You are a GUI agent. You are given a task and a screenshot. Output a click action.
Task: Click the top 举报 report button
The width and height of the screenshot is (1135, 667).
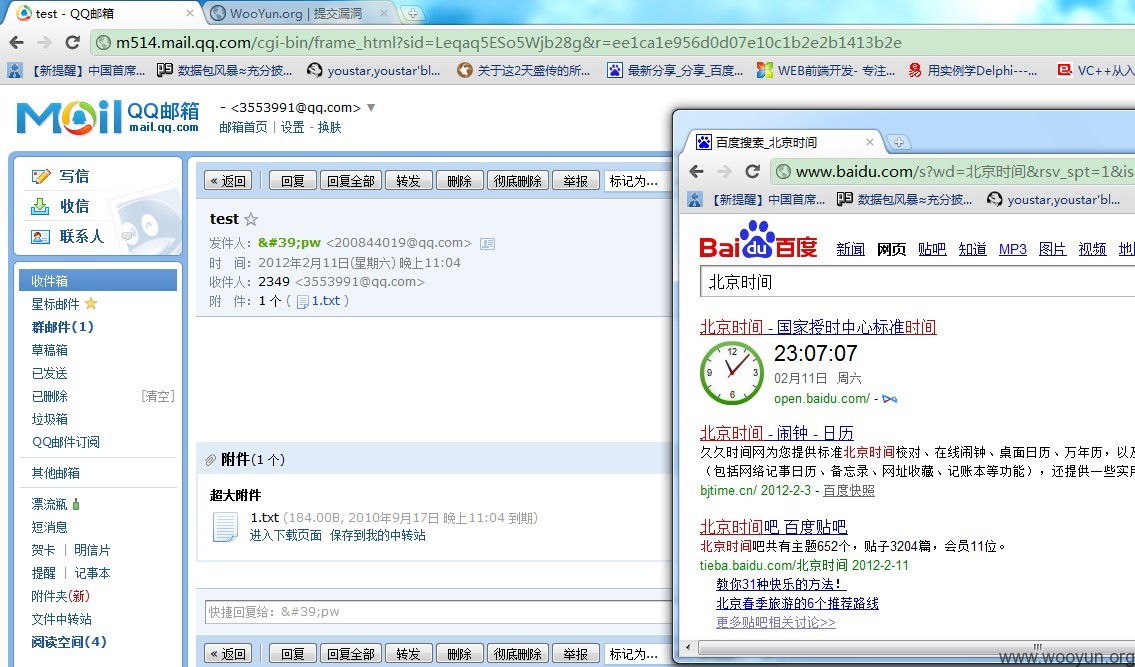click(x=576, y=181)
